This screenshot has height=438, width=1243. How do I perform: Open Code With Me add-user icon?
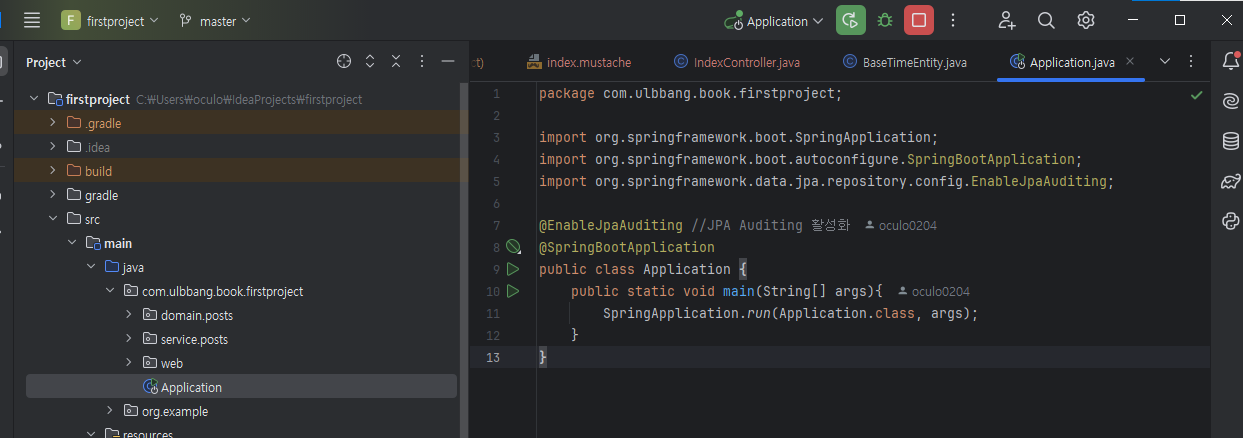1007,20
